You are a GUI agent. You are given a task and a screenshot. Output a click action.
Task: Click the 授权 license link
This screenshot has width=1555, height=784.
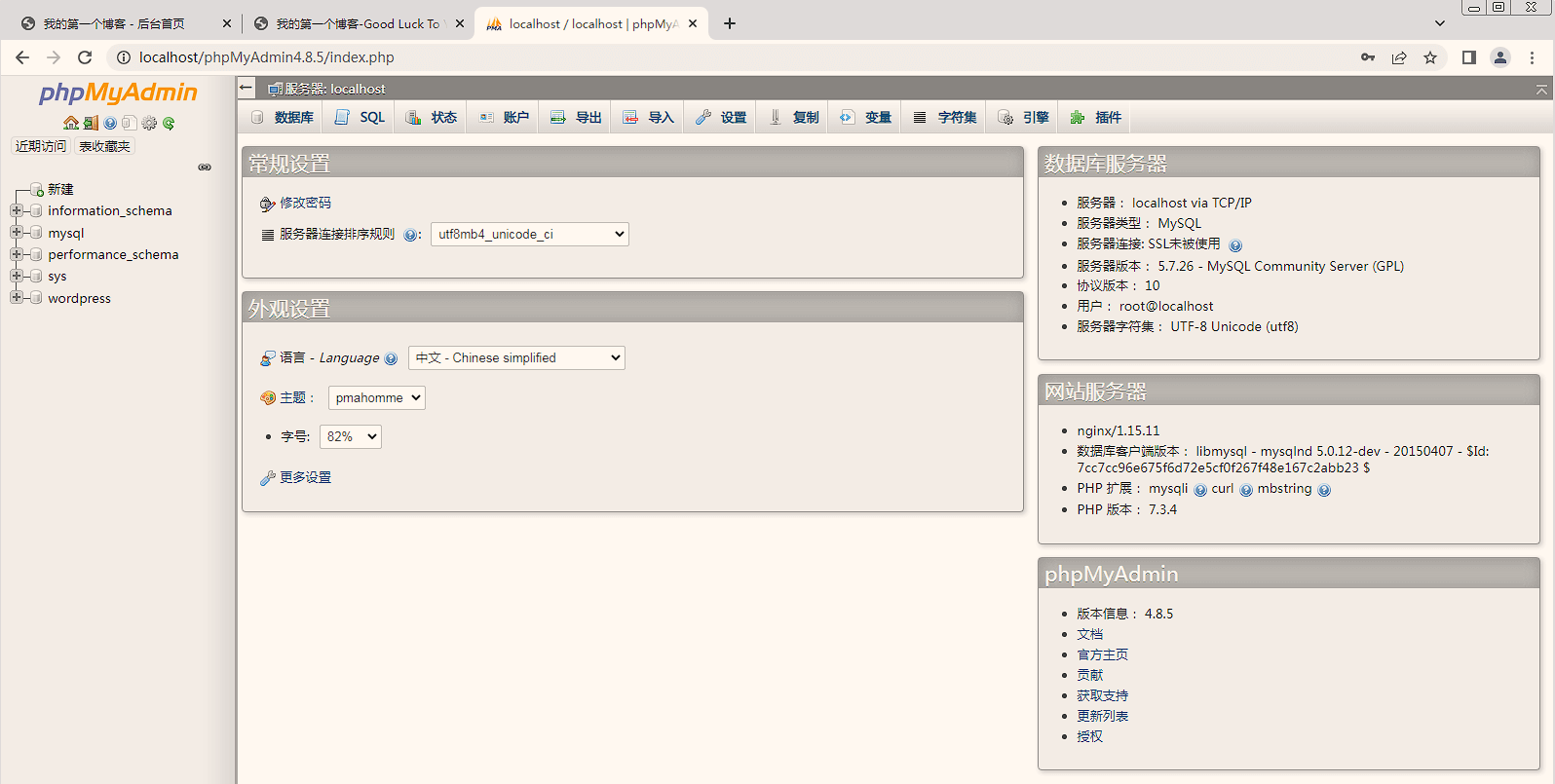coord(1090,736)
